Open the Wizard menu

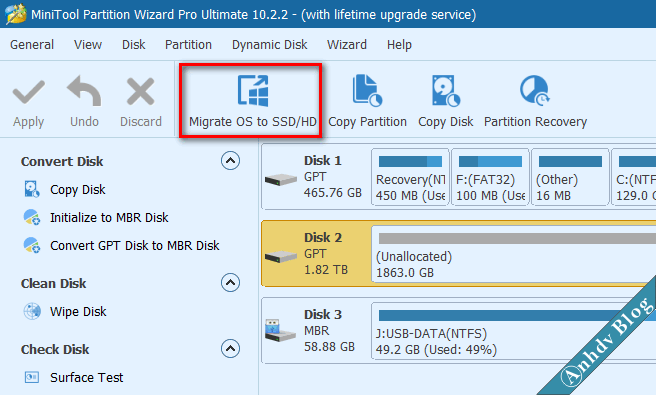347,45
